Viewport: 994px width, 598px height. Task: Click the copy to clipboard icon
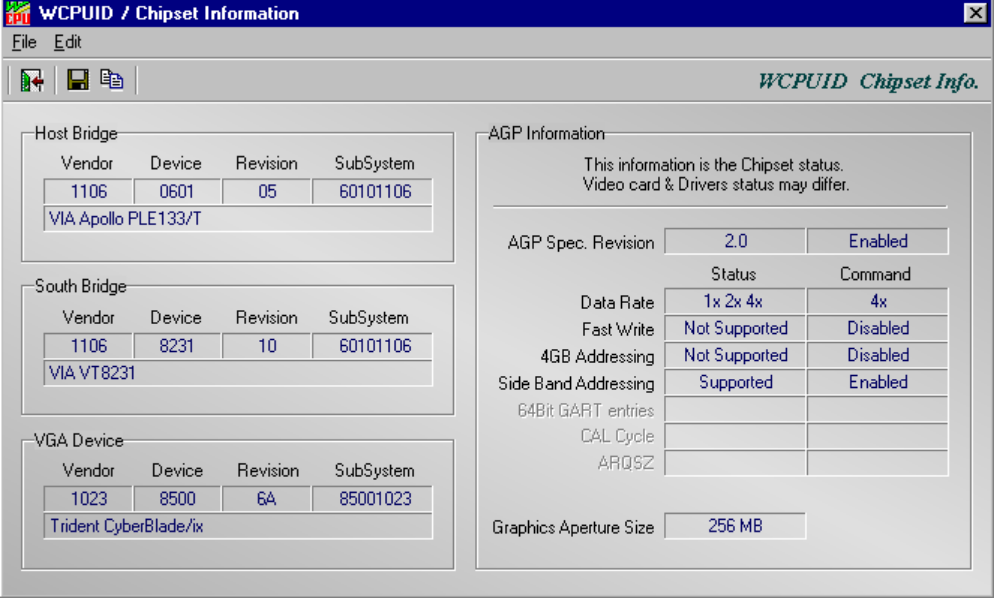coord(112,79)
